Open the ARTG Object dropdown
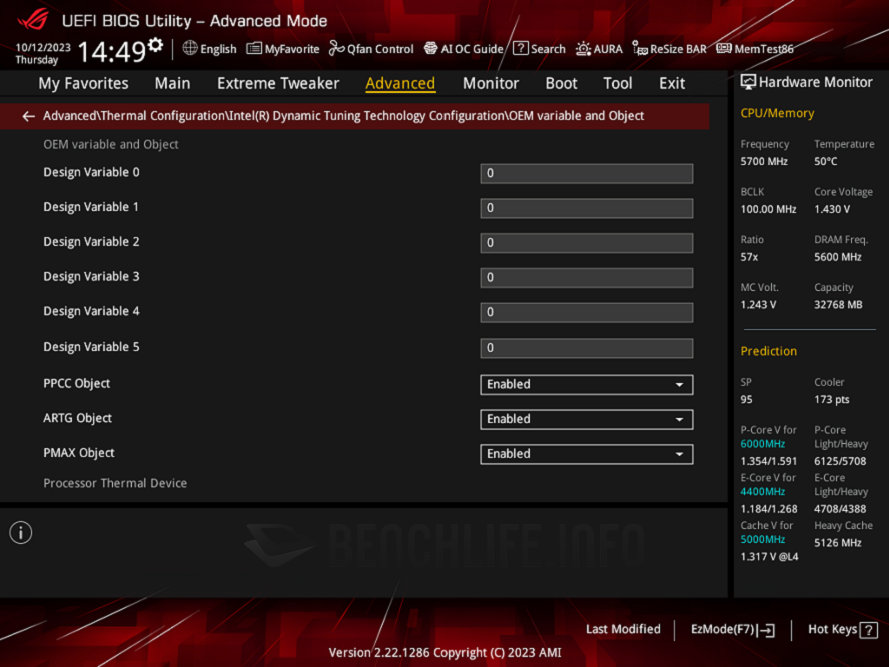 click(585, 419)
